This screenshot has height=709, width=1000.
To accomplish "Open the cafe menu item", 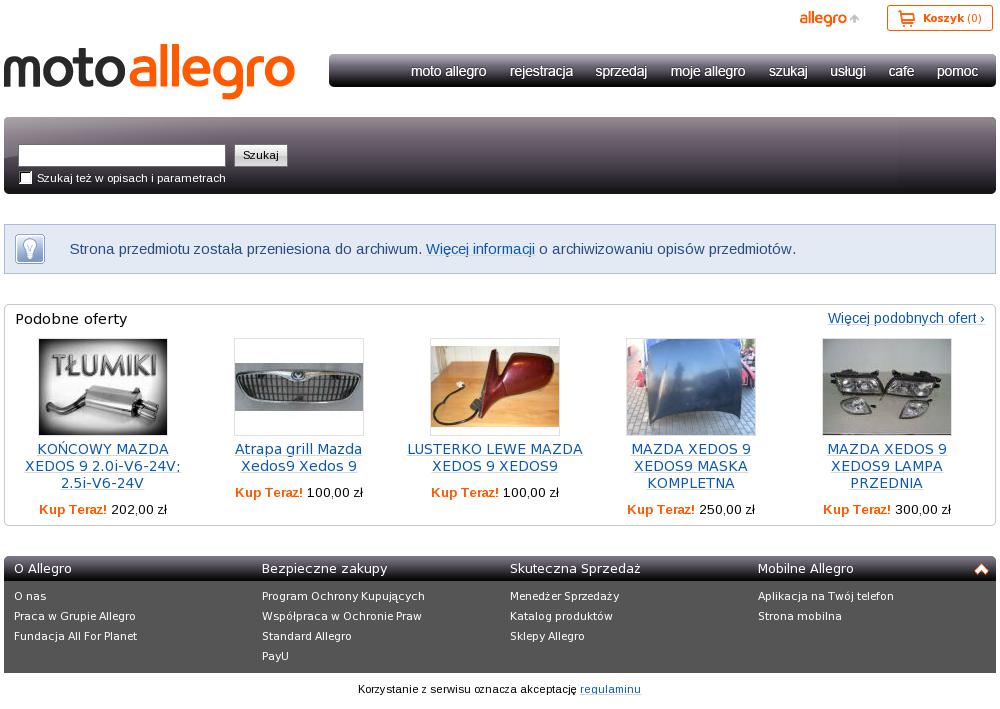I will pyautogui.click(x=901, y=71).
